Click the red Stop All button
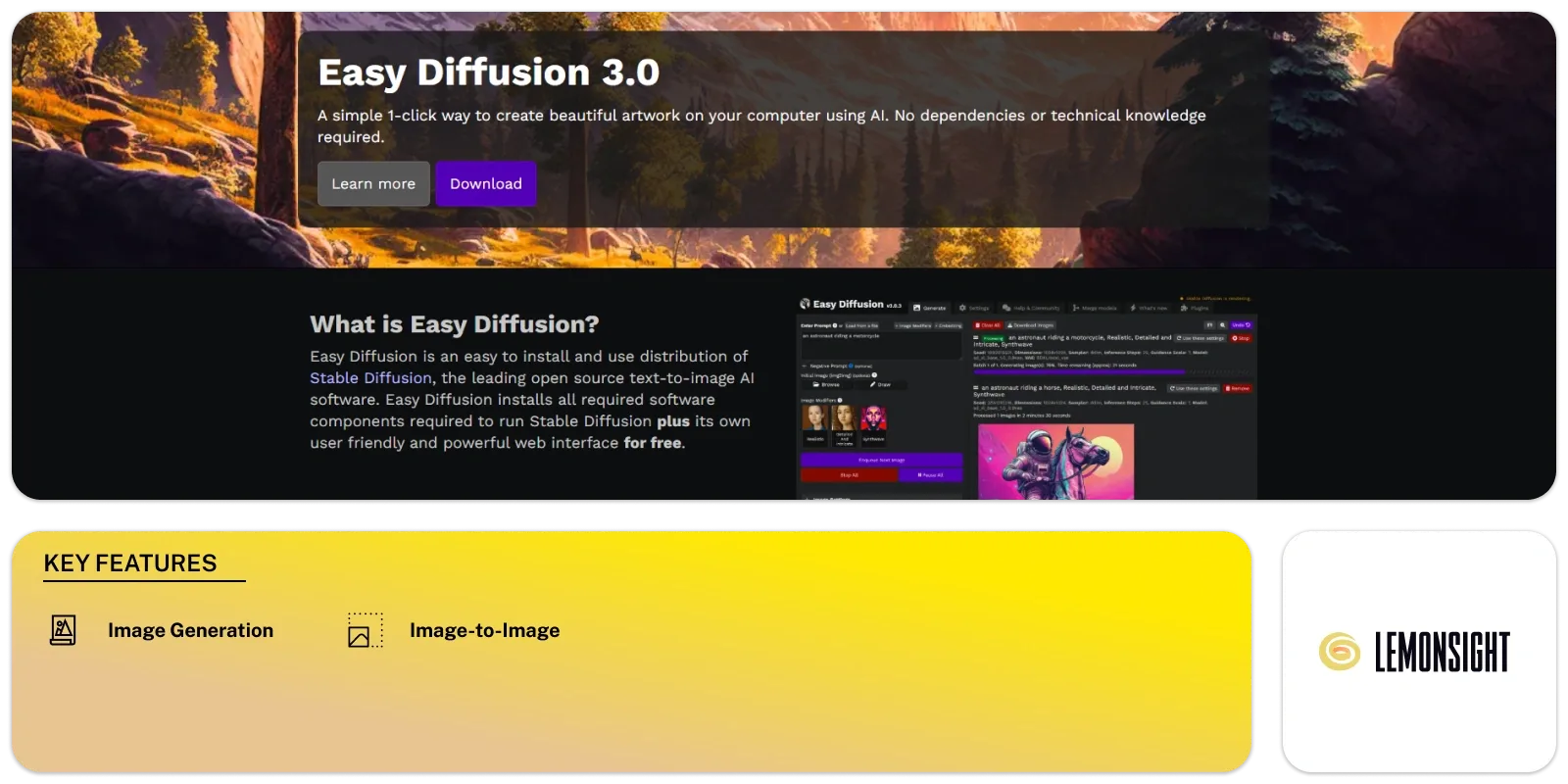1568x784 pixels. (849, 475)
